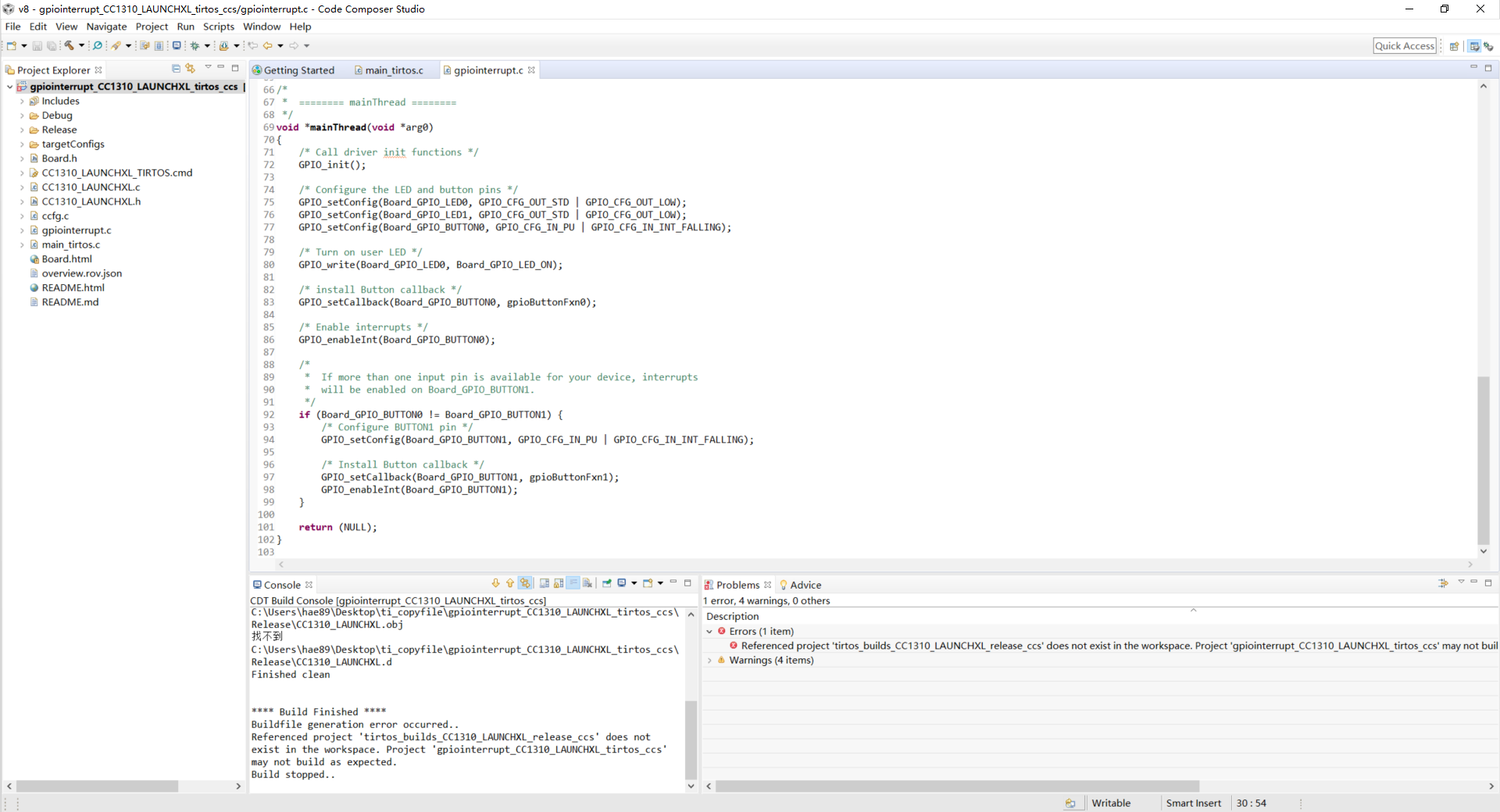Image resolution: width=1500 pixels, height=812 pixels.
Task: Click the Pin Console icon
Action: coord(607,583)
